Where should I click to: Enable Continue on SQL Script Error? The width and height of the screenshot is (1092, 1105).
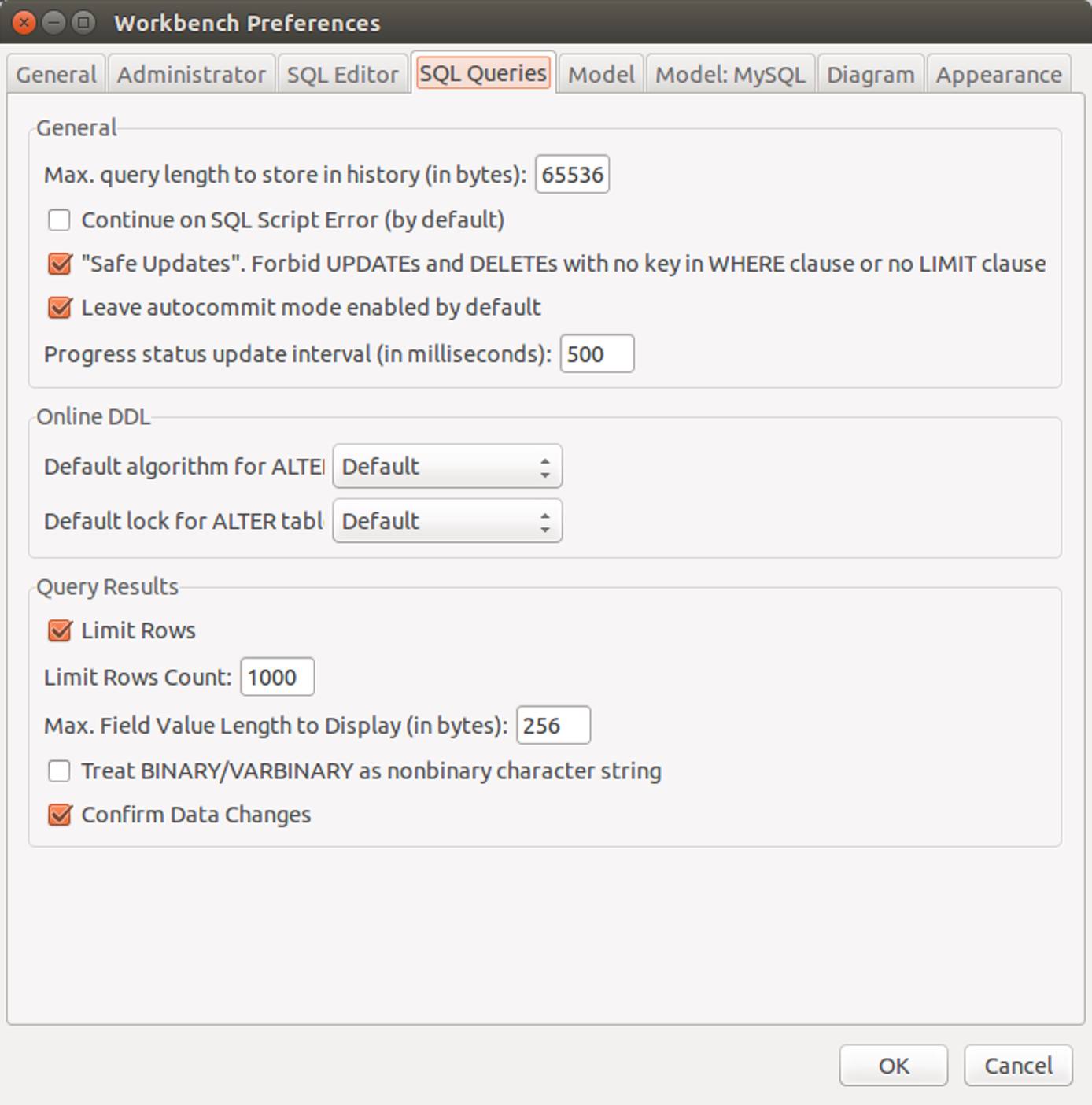[58, 220]
